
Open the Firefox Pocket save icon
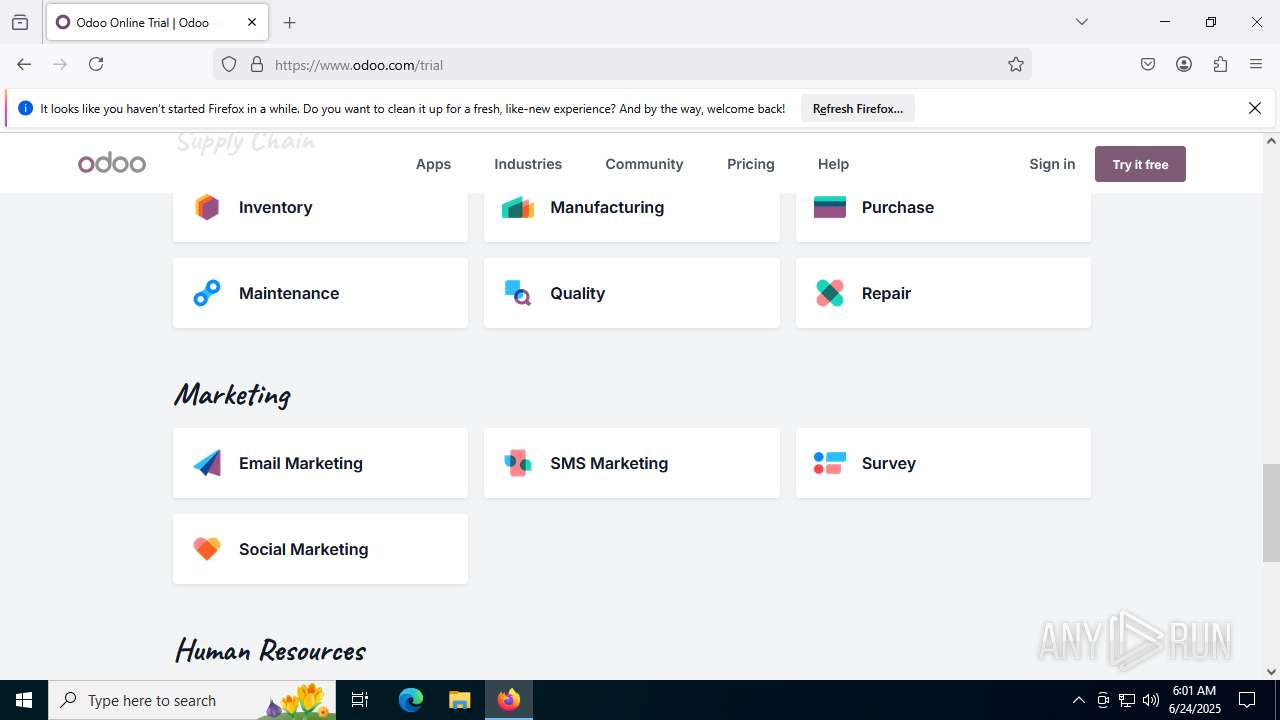pos(1148,64)
